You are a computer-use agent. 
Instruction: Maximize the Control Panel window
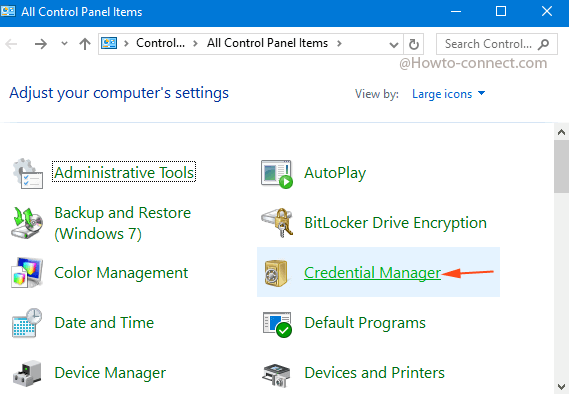(501, 12)
